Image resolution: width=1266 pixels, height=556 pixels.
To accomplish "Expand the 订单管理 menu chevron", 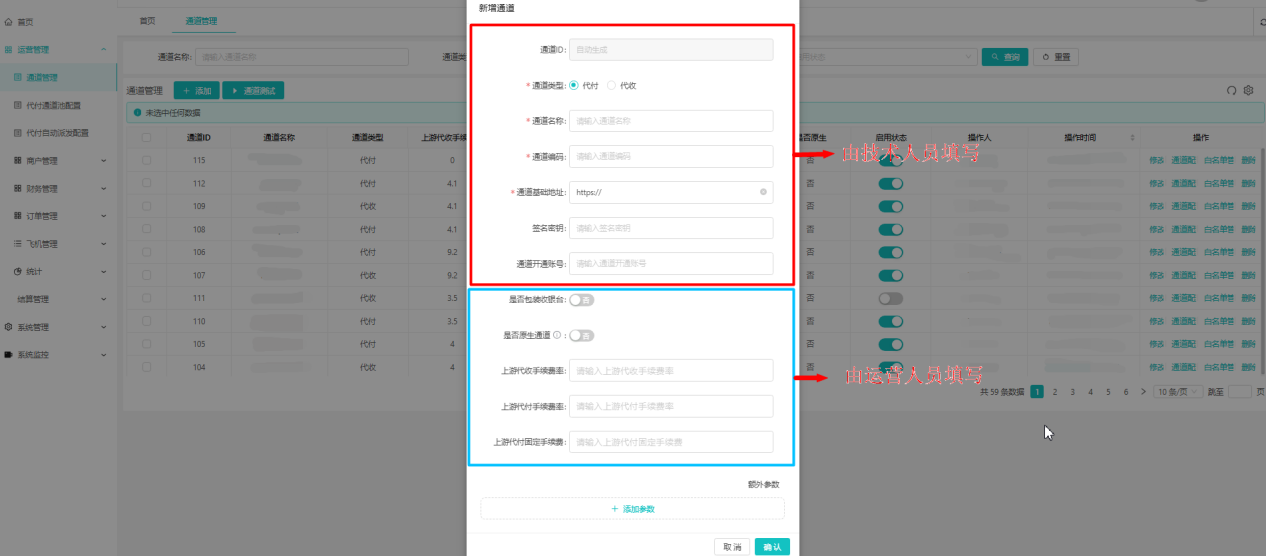I will [104, 216].
